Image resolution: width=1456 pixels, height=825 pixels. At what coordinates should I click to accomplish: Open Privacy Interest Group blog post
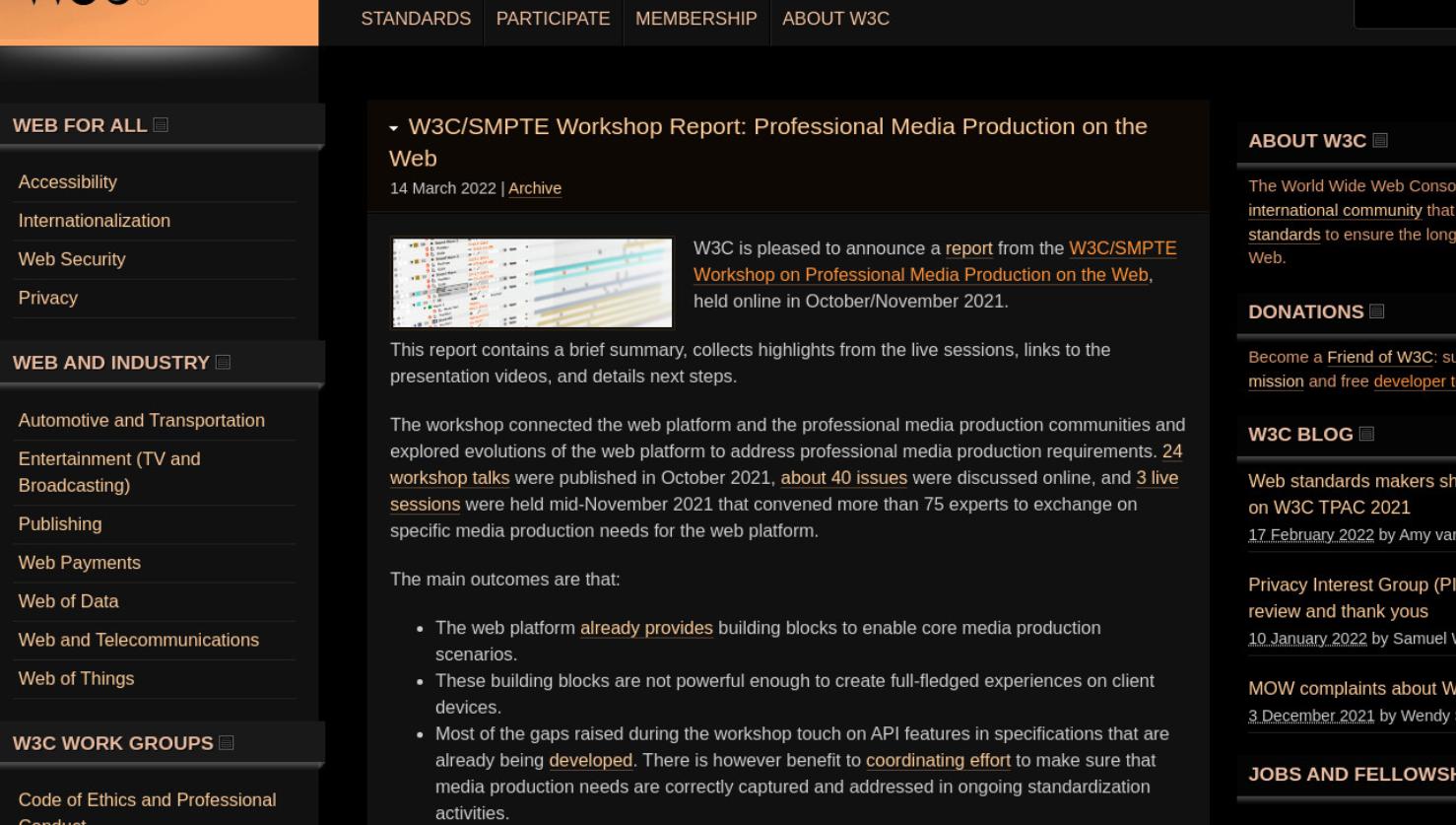[1352, 597]
